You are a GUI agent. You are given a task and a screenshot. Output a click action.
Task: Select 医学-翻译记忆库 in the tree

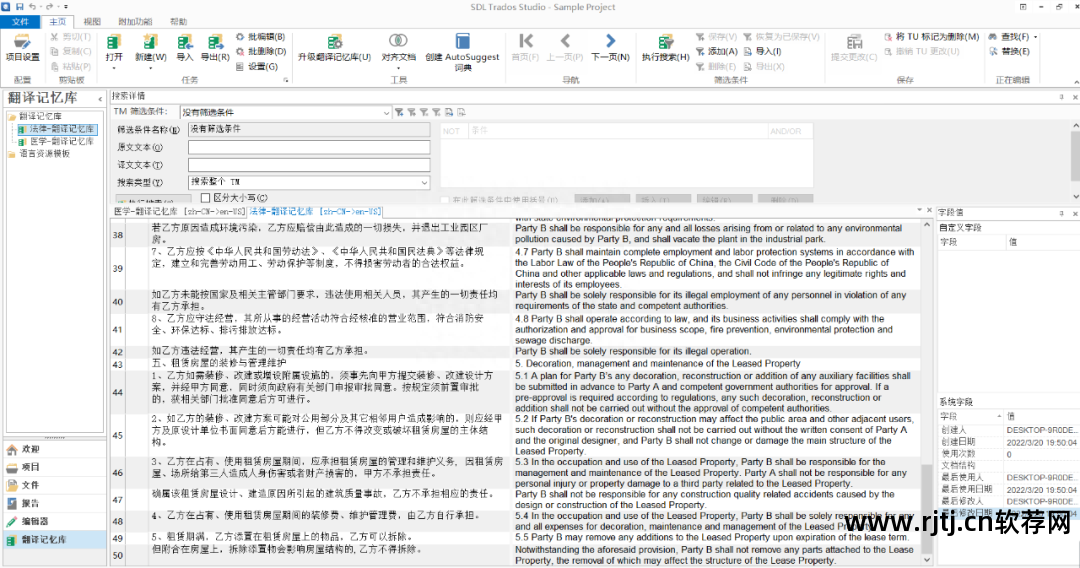[x=62, y=142]
